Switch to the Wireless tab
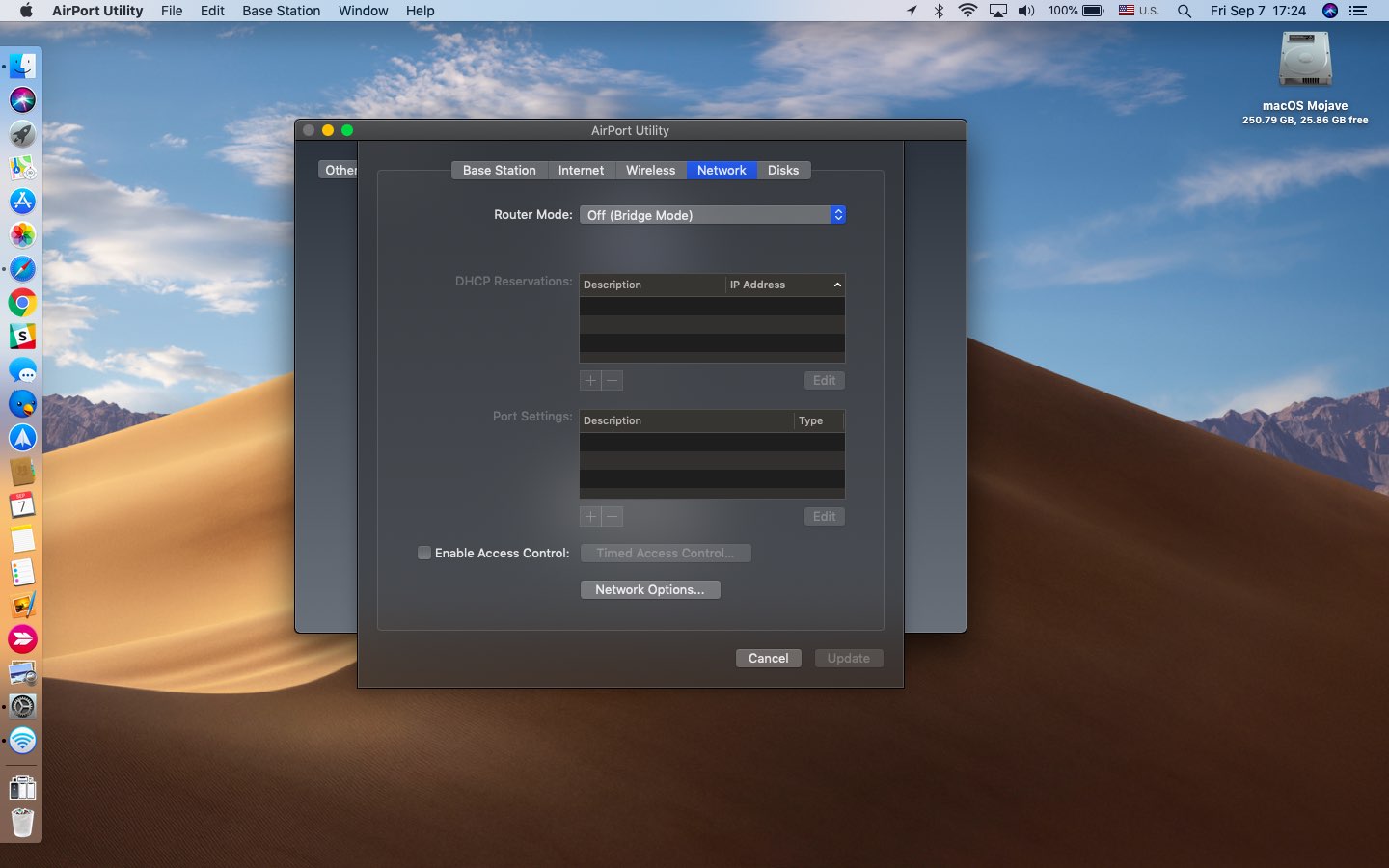 click(x=649, y=170)
